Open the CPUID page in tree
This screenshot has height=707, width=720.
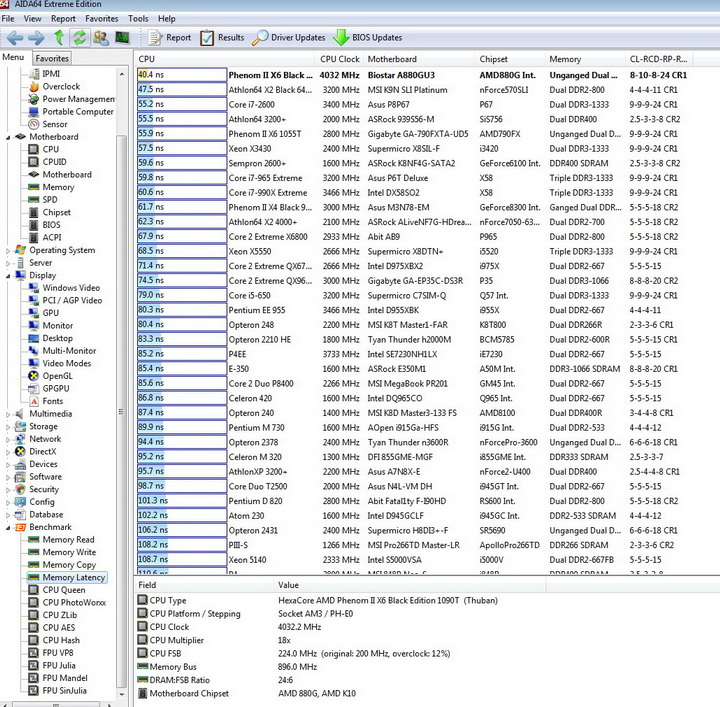(54, 162)
